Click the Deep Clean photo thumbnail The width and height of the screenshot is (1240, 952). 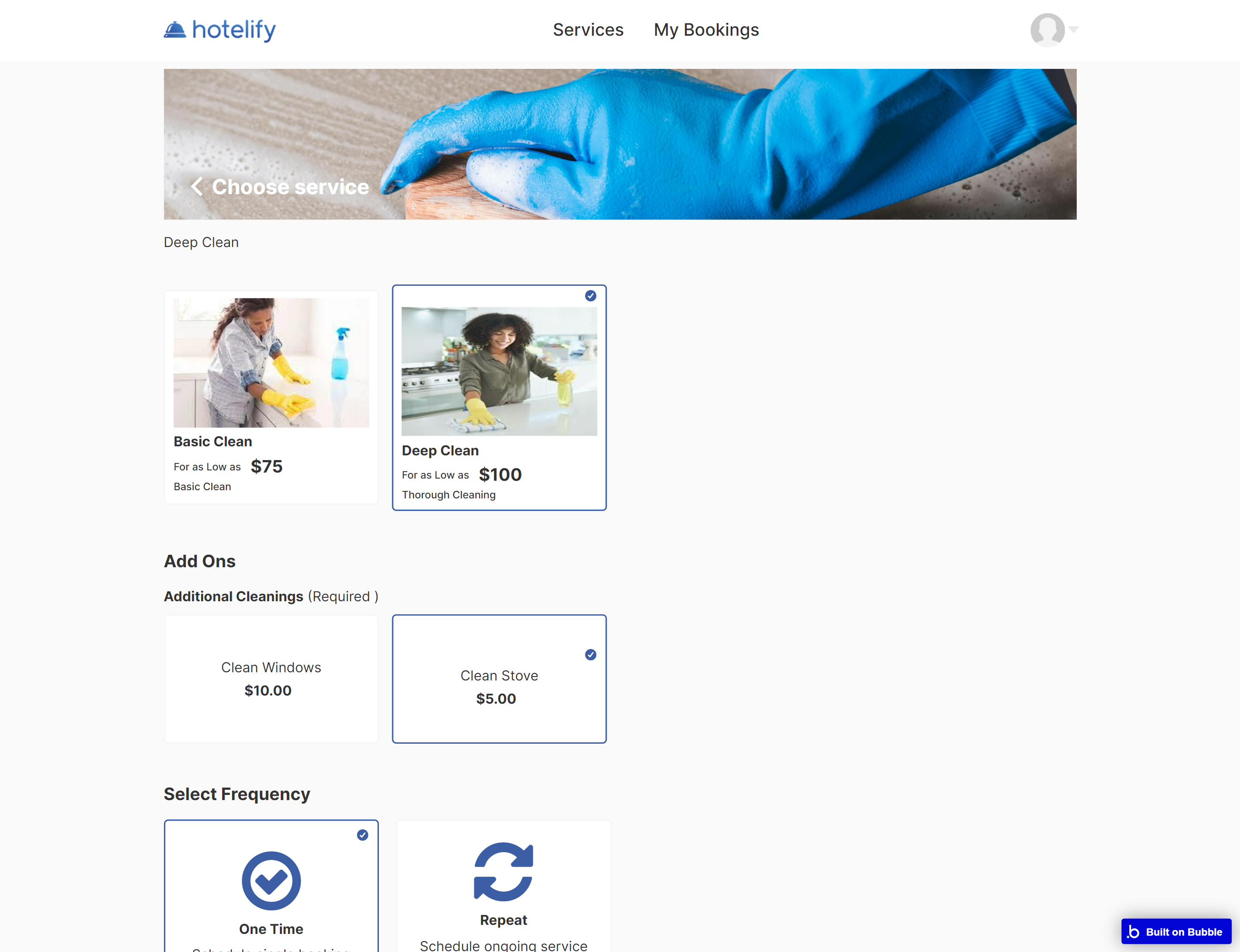click(499, 371)
